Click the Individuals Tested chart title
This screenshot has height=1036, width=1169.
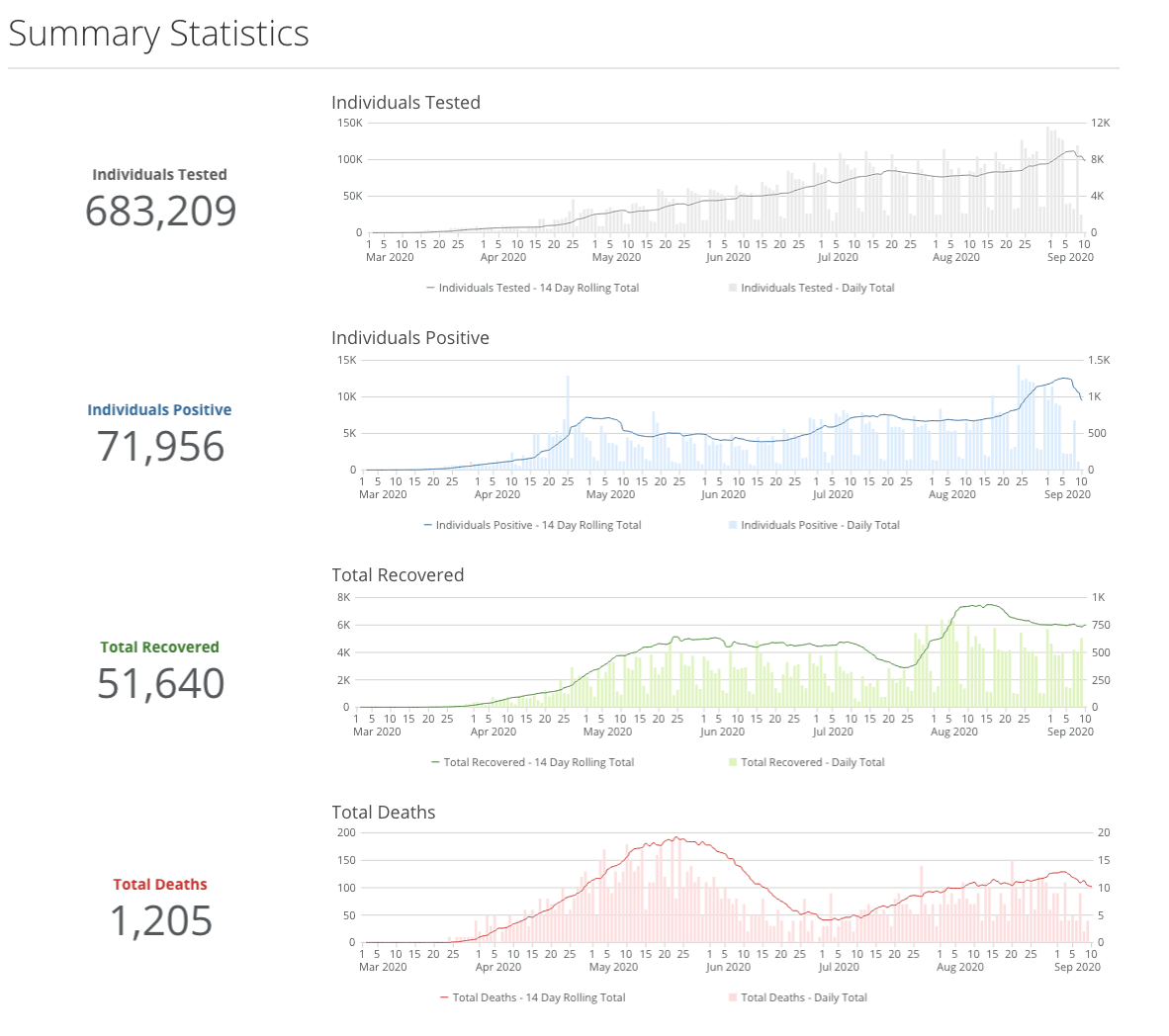click(x=405, y=103)
